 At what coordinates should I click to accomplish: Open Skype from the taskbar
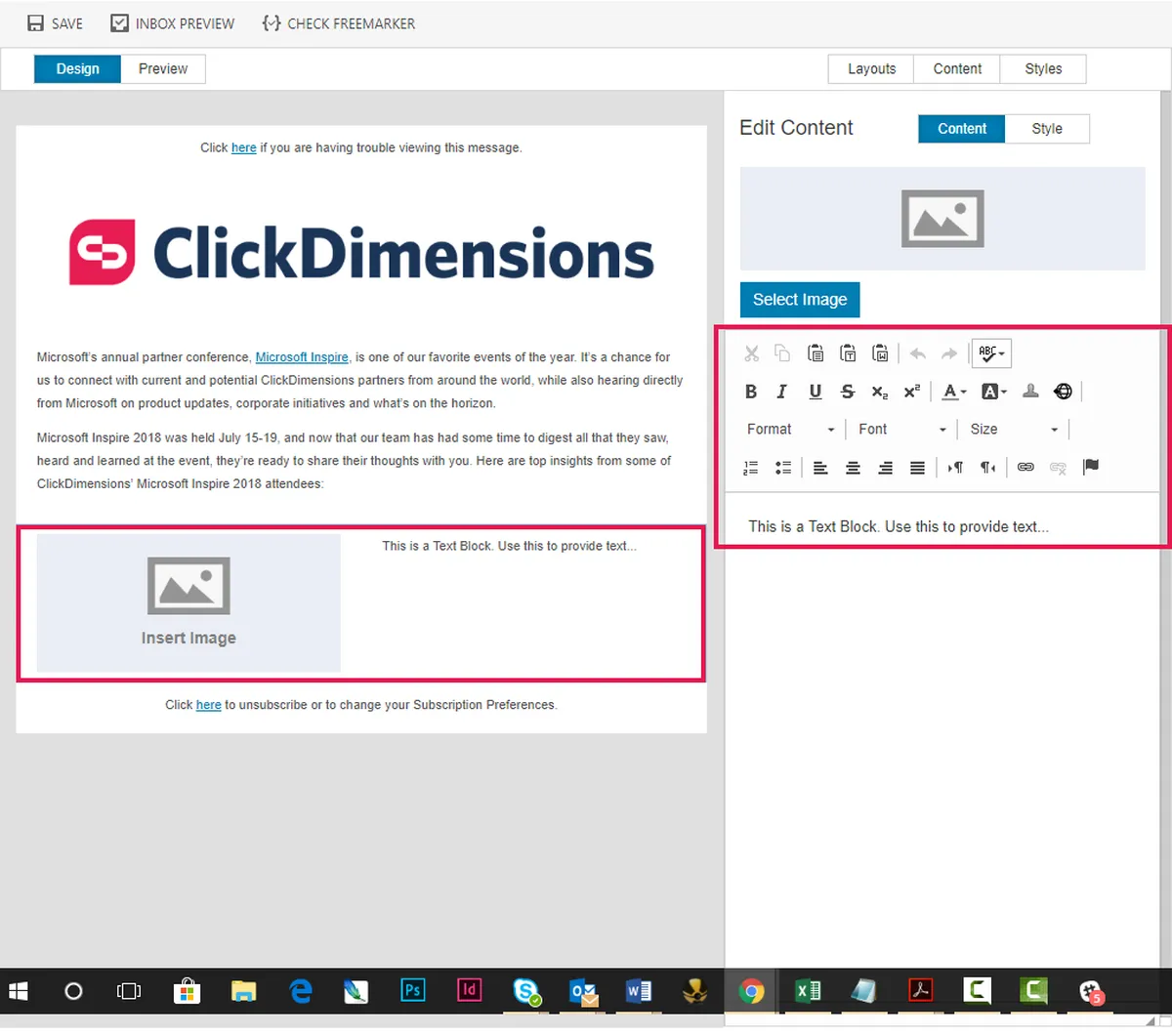(x=526, y=992)
